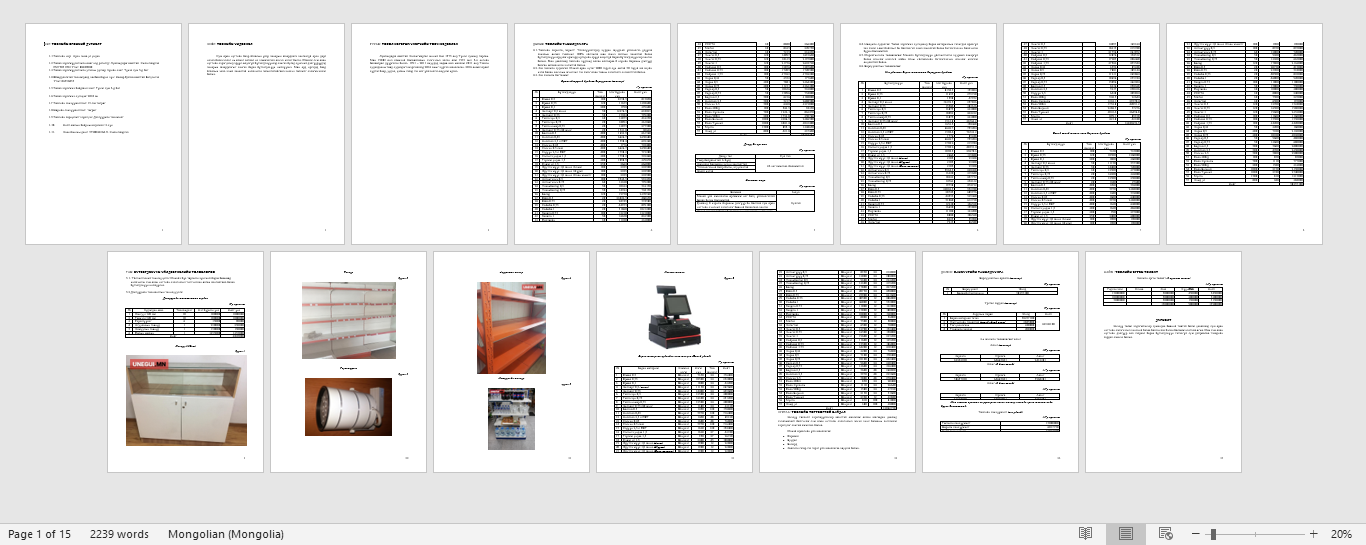Click the first page with contents list

[x=103, y=134]
